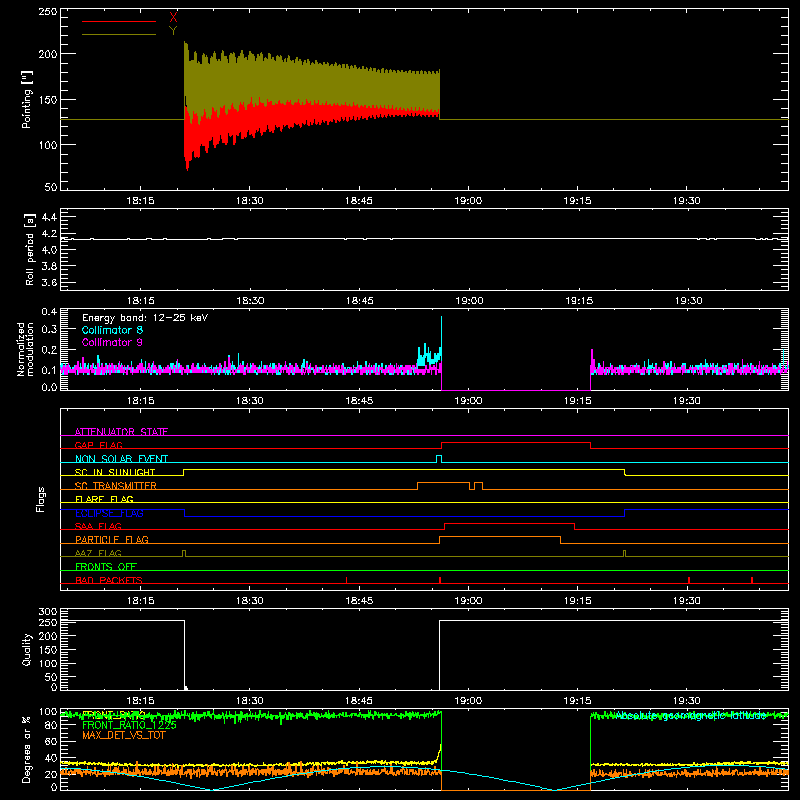Click the 'Roll period [s]' axis title

(x=30, y=249)
